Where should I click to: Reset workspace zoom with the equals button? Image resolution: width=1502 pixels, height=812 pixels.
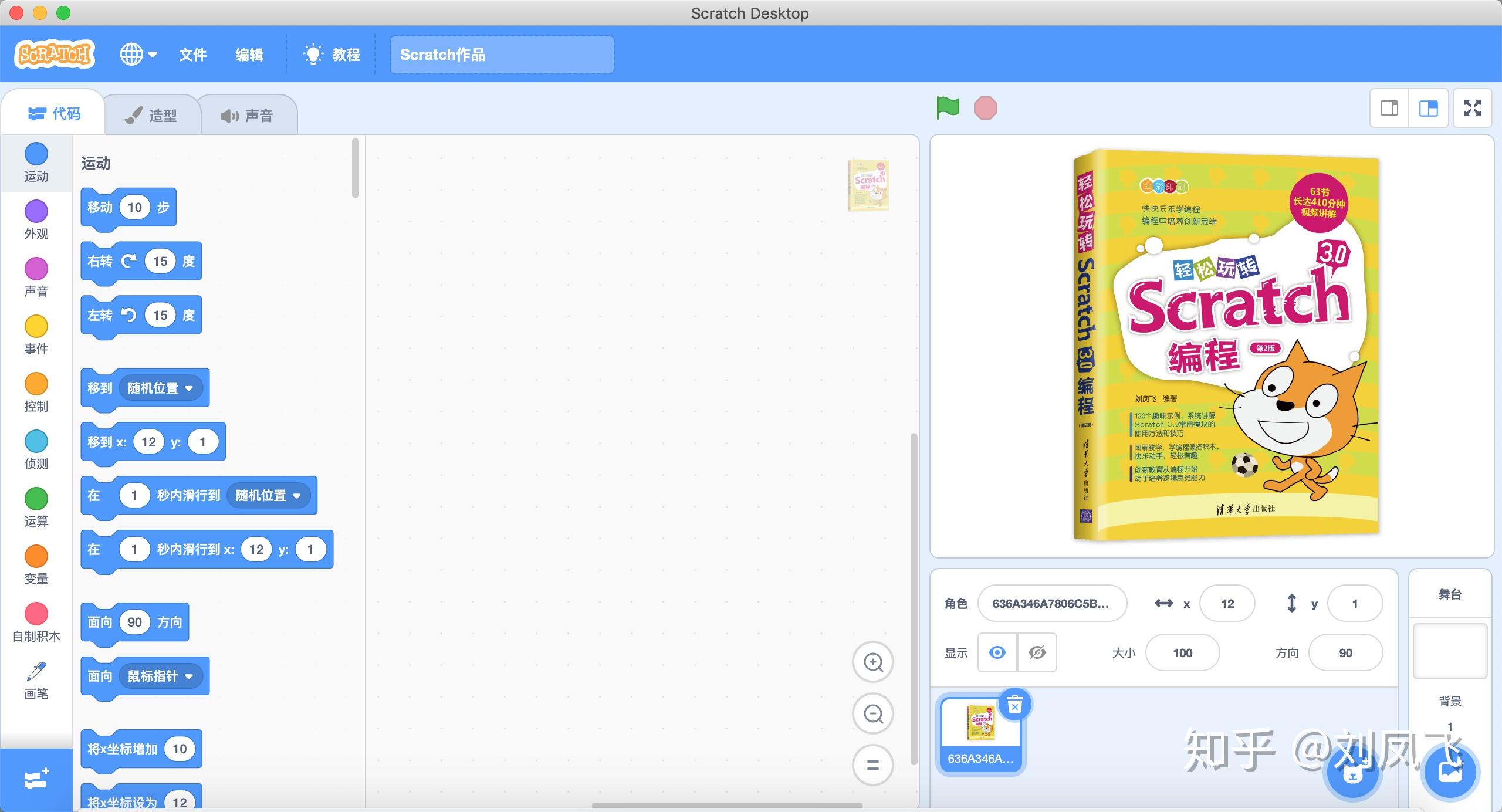tap(873, 765)
